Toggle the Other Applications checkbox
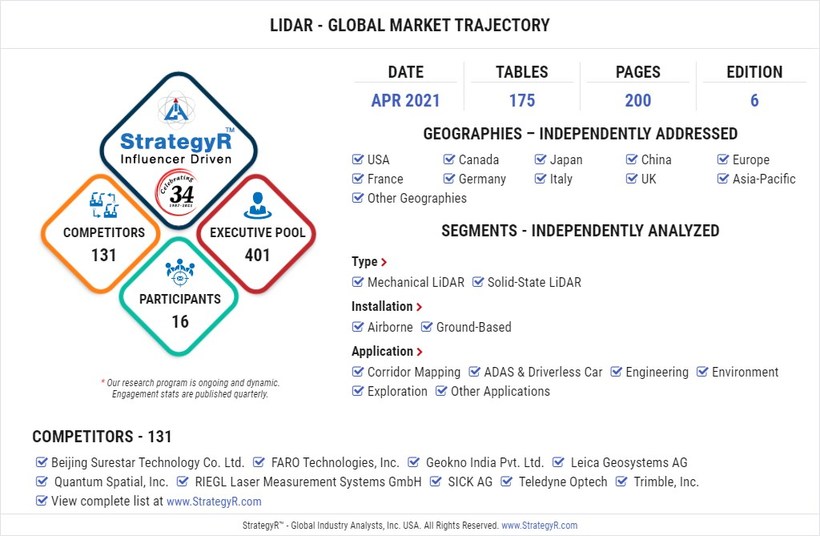 (x=441, y=391)
